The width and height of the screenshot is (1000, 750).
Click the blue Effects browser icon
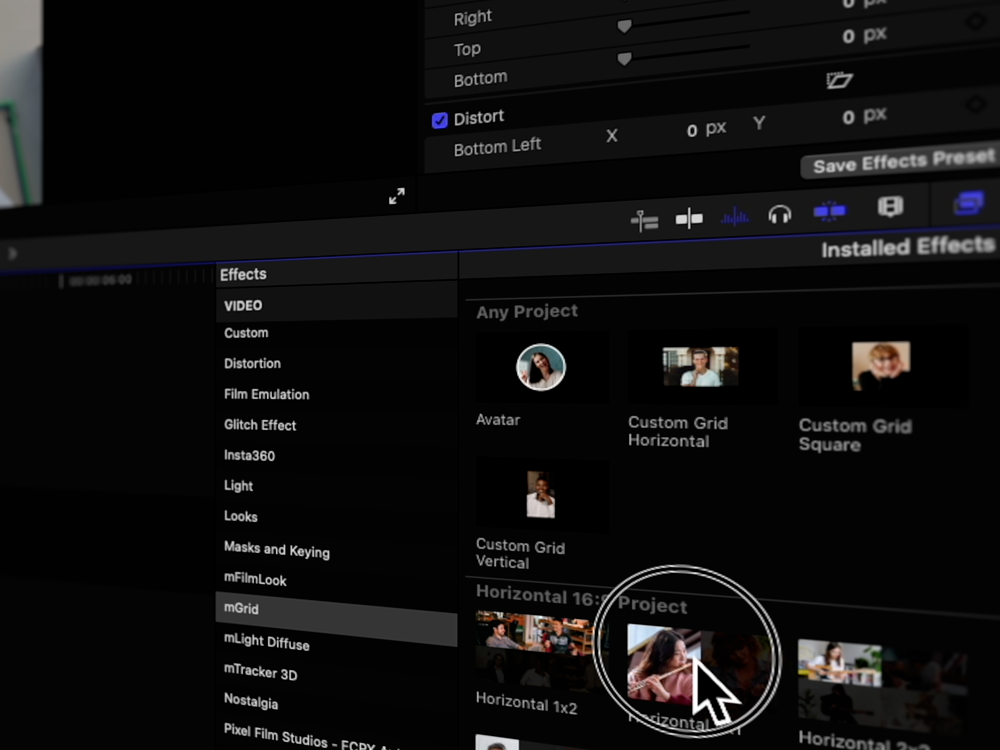point(967,203)
